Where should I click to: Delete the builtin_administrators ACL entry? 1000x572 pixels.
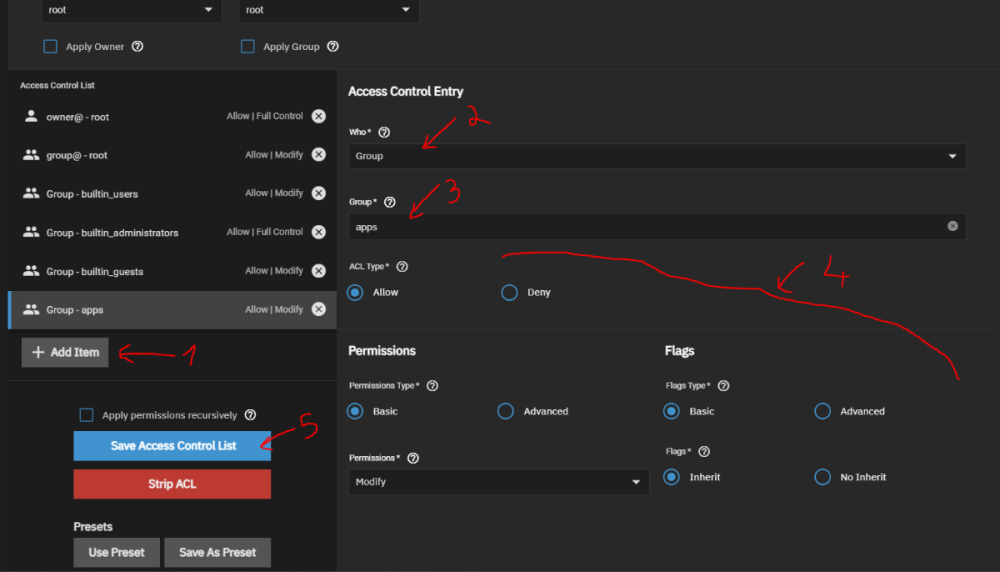click(x=318, y=232)
